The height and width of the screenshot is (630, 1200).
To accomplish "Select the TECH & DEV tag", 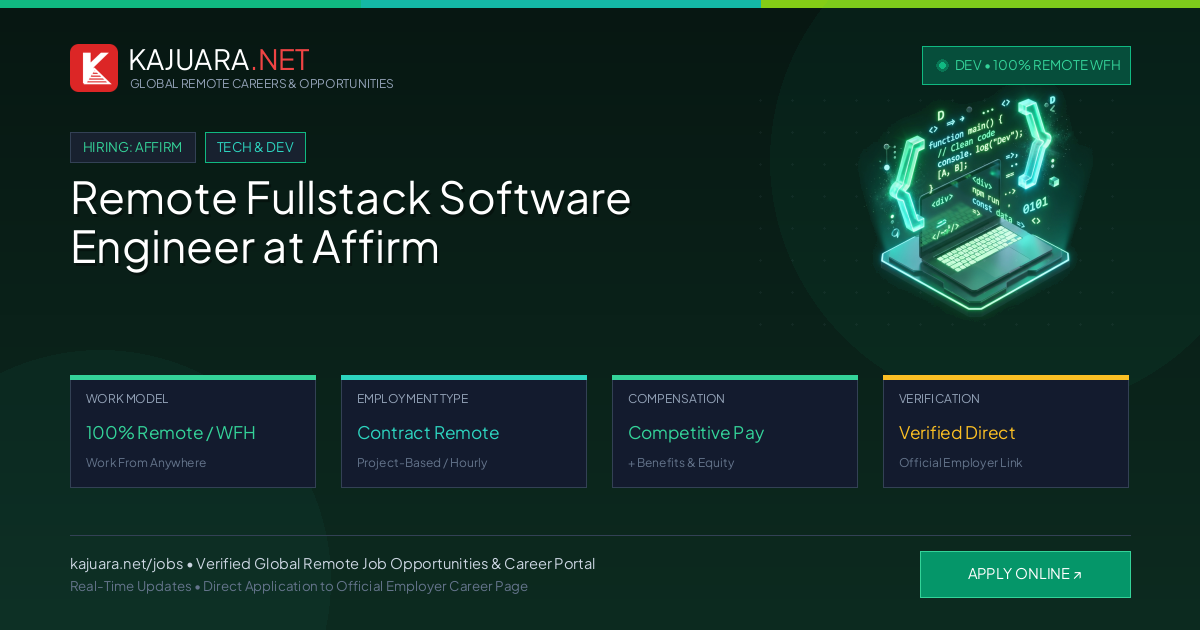I will coord(255,147).
